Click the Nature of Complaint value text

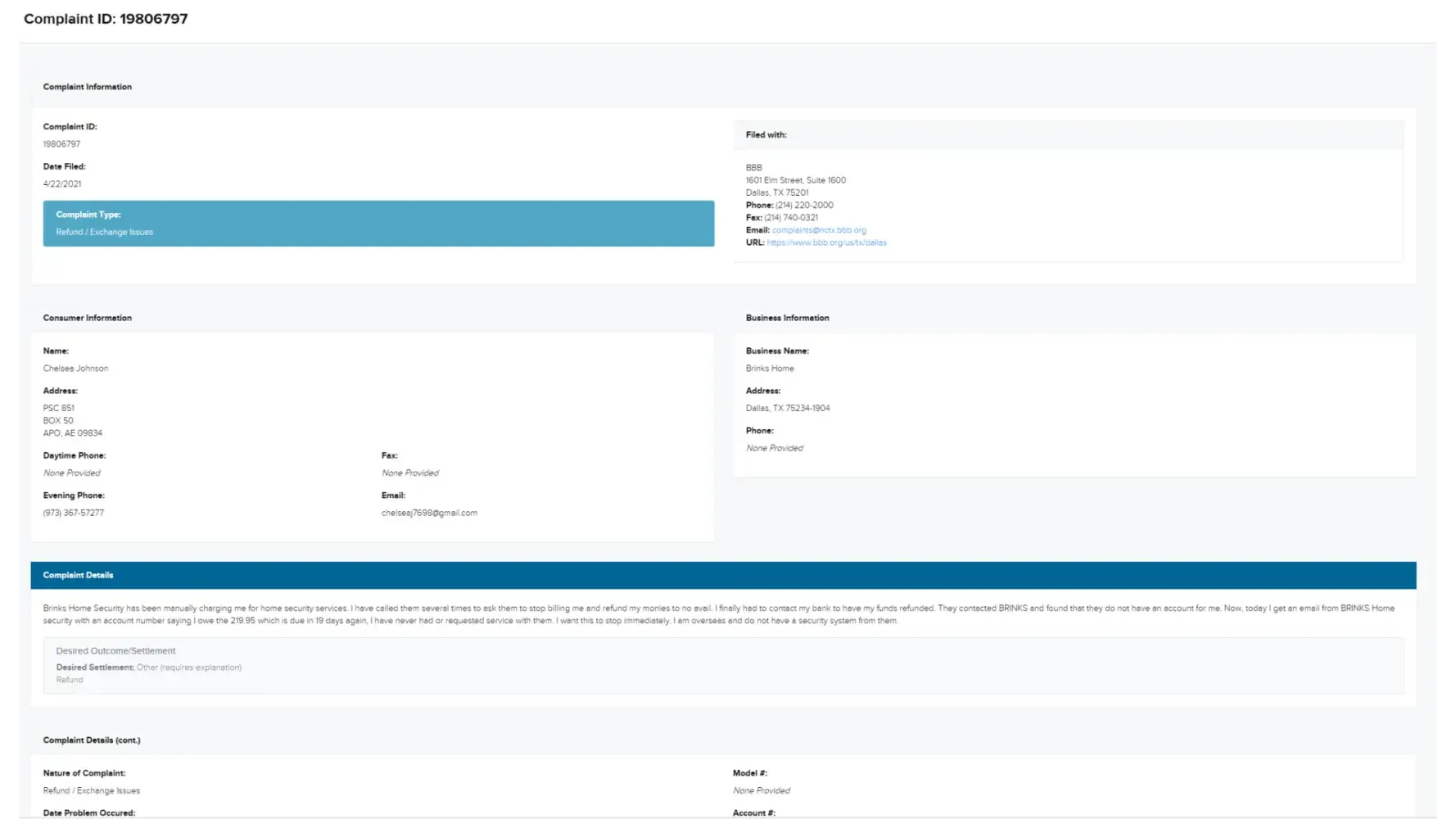(x=92, y=791)
